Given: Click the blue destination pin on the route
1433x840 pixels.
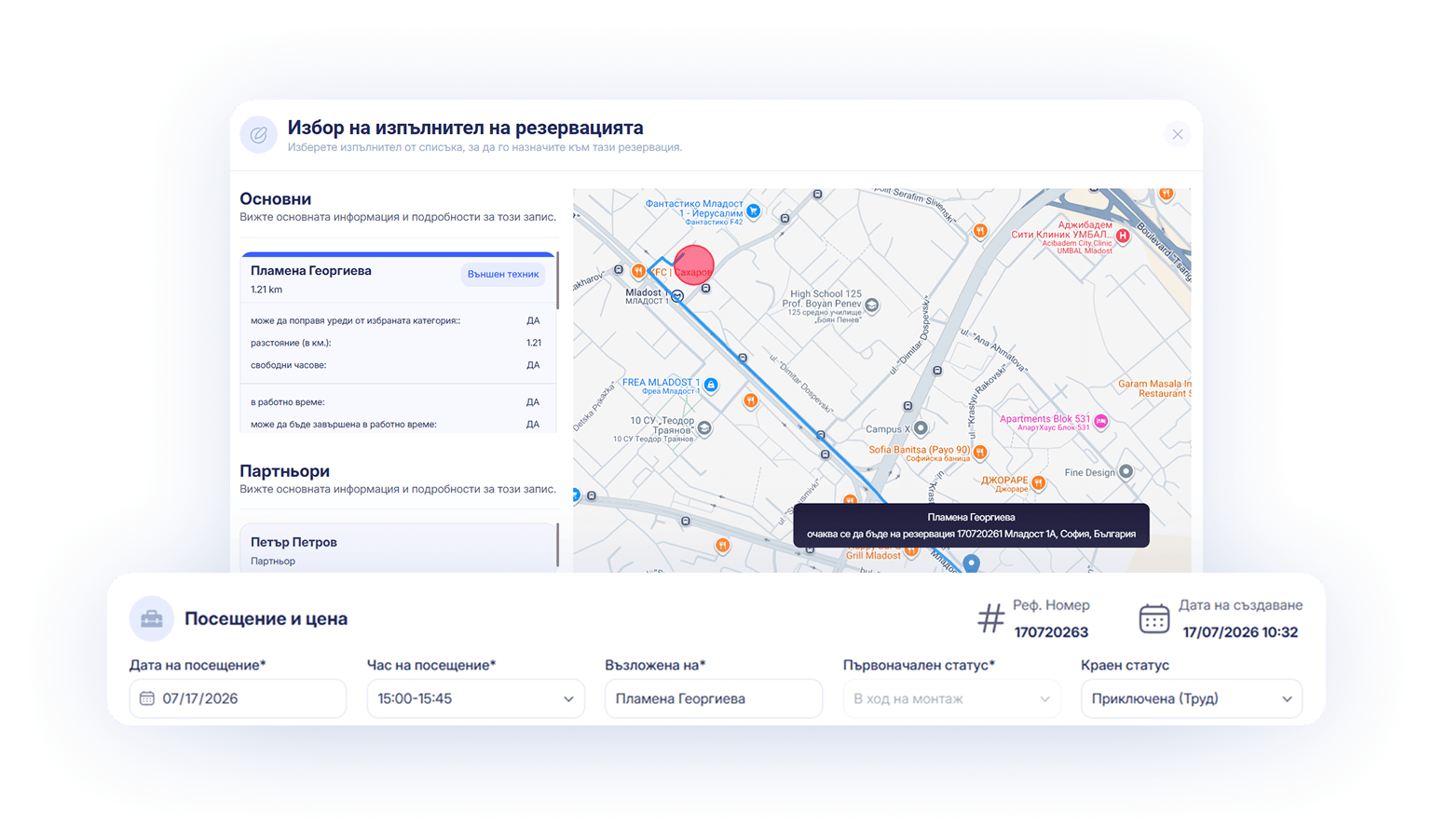Looking at the screenshot, I should 972,562.
